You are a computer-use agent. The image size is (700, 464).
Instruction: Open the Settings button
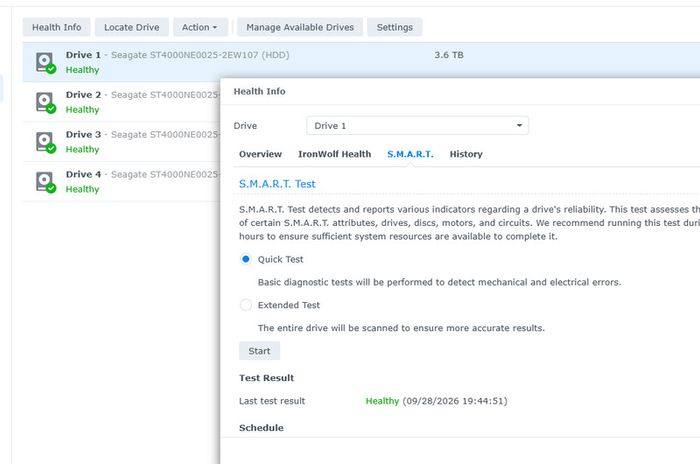coord(395,27)
